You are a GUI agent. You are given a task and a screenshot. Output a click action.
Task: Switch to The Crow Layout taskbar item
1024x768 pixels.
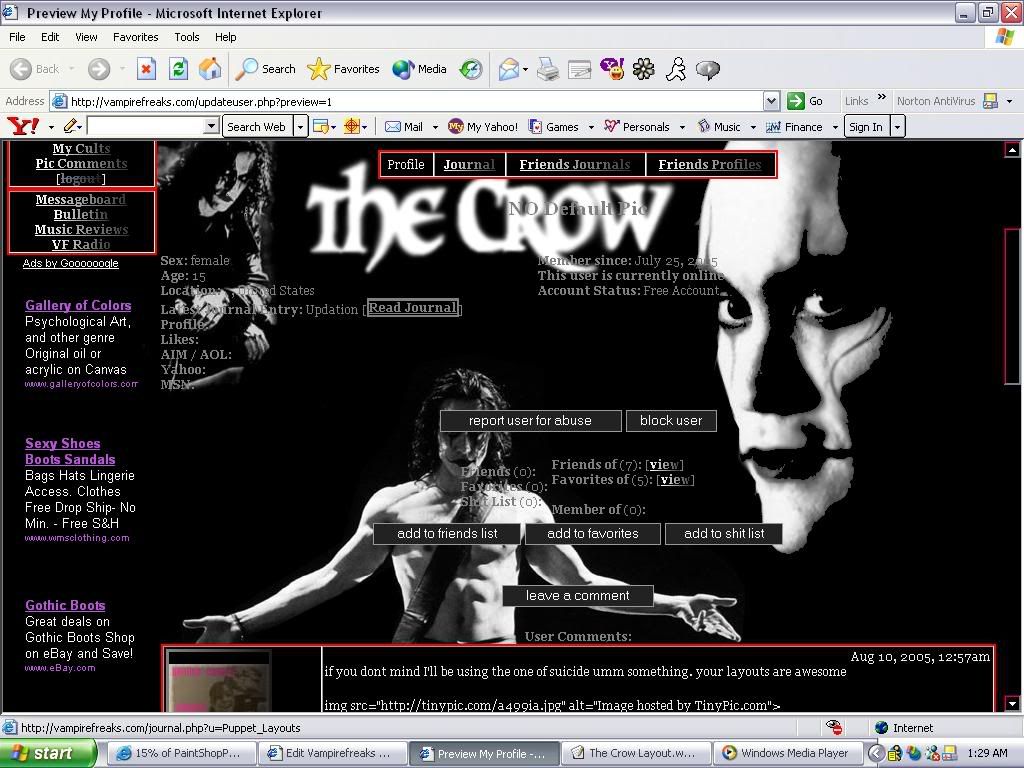coord(636,753)
